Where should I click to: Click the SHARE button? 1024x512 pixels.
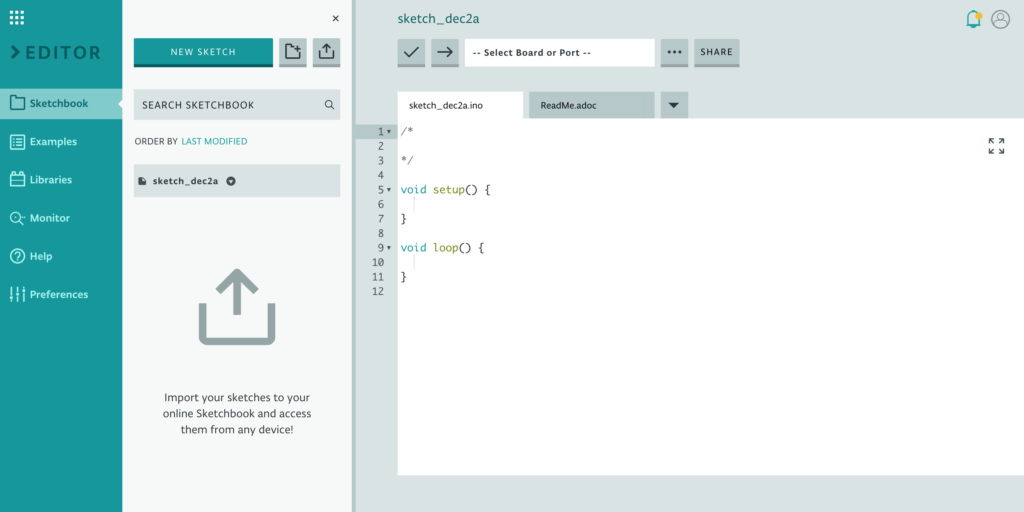click(x=716, y=52)
